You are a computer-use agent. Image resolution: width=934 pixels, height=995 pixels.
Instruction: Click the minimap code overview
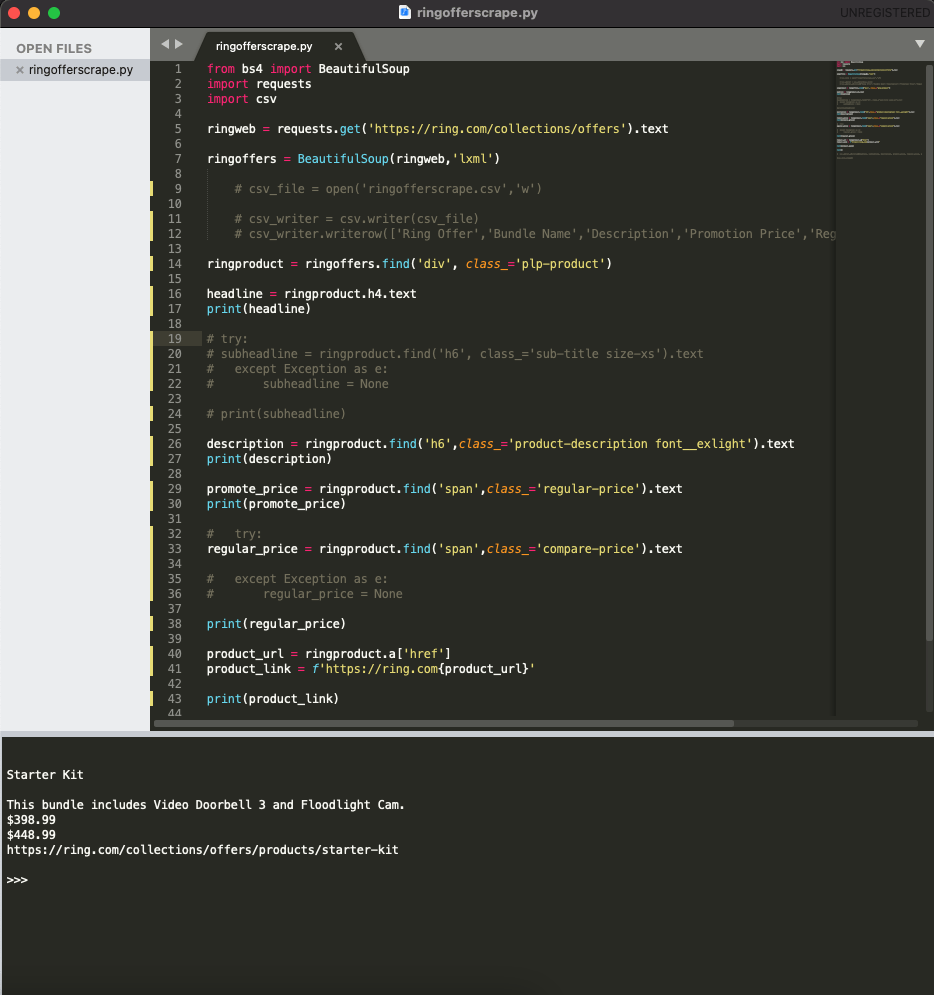point(879,111)
